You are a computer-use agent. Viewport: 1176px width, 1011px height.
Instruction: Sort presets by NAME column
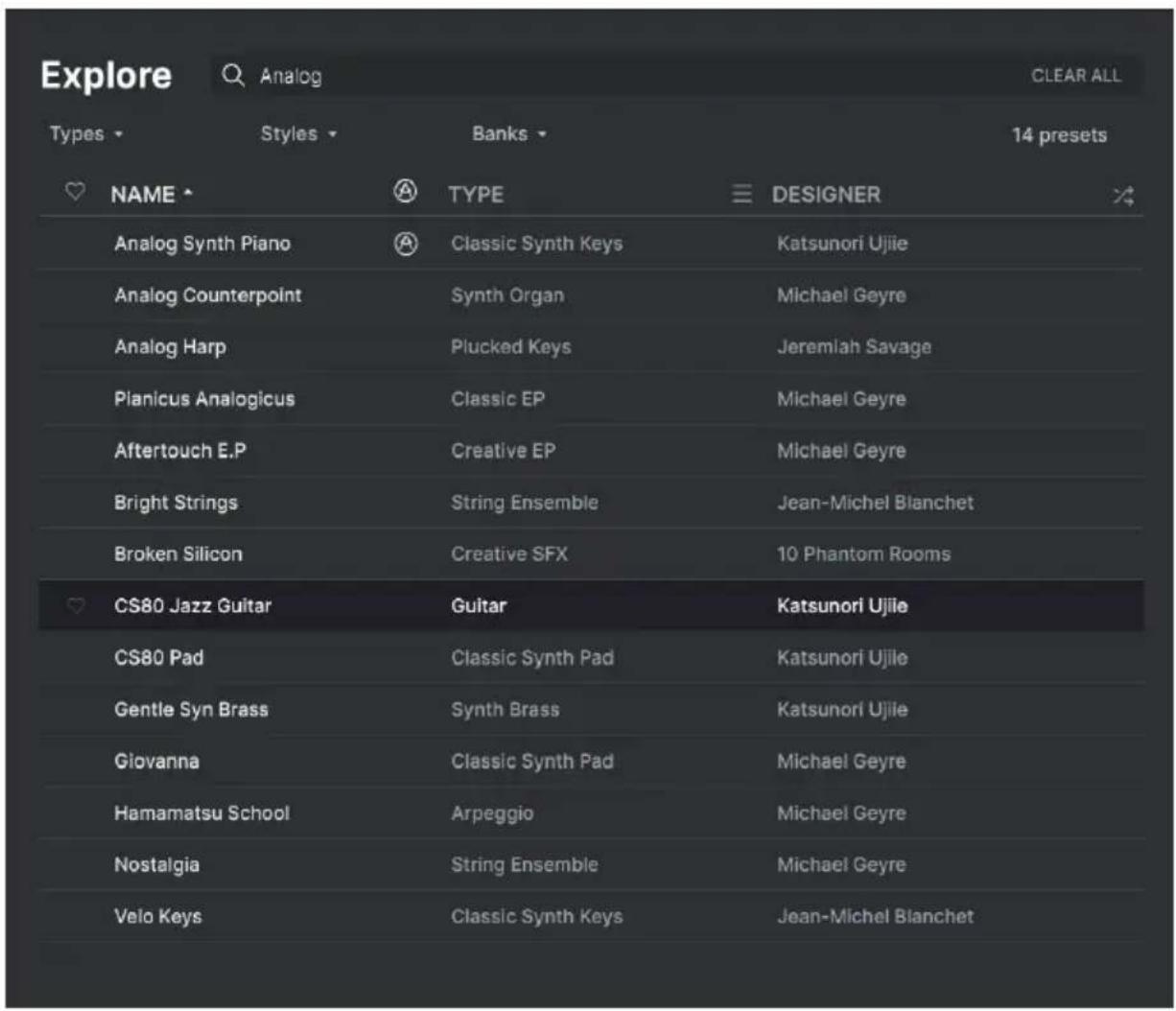click(152, 195)
